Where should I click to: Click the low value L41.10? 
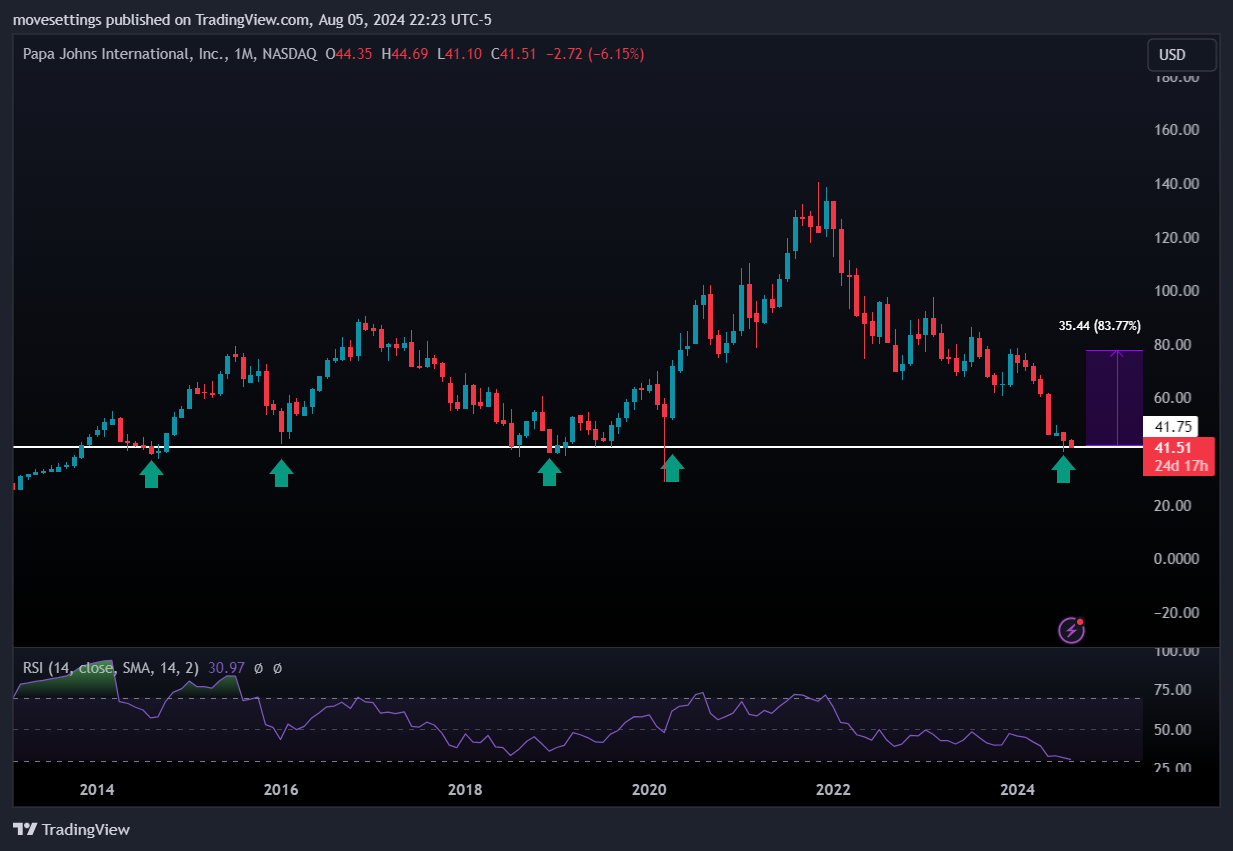(x=460, y=54)
